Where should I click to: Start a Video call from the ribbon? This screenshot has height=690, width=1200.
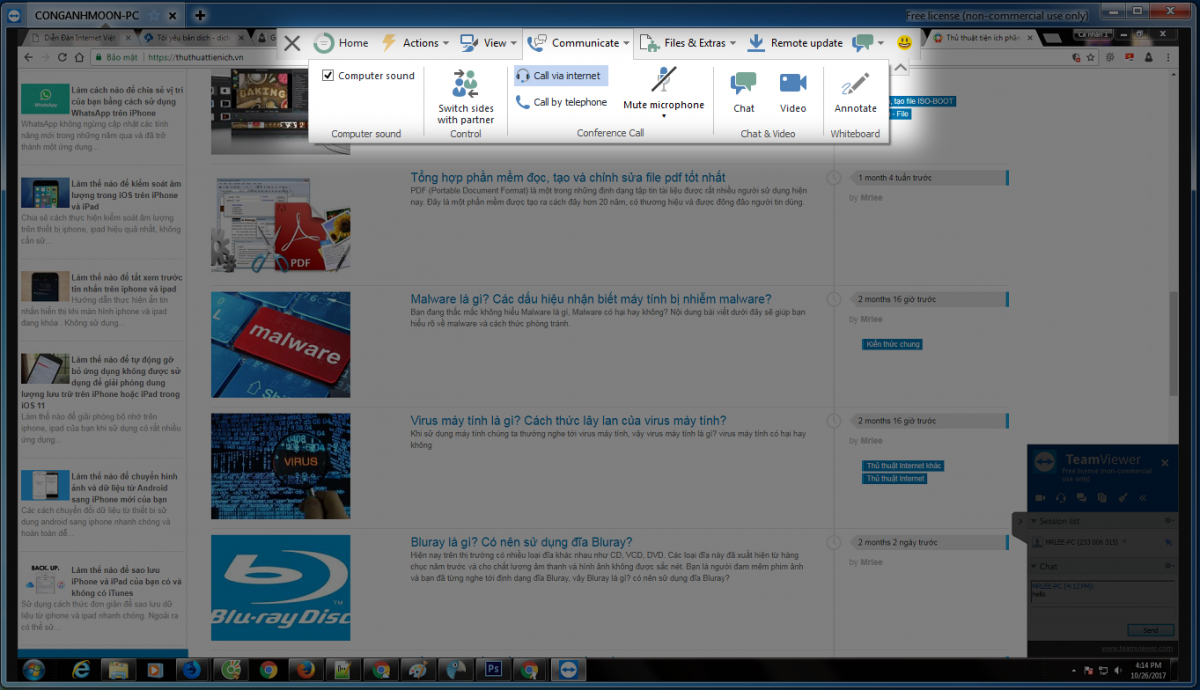(793, 92)
